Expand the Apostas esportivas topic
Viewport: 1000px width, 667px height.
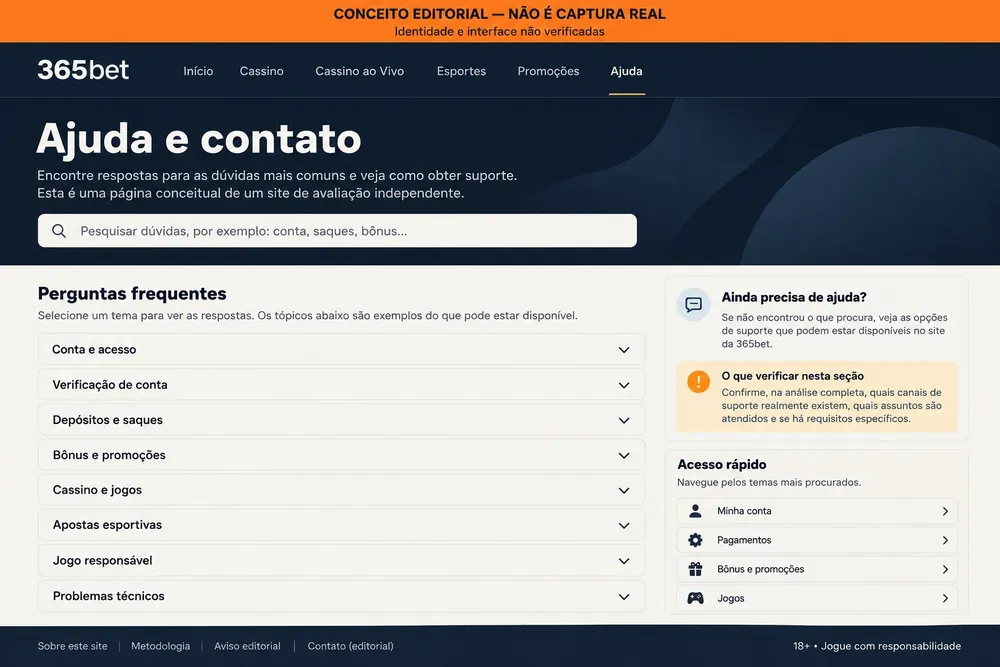(341, 525)
